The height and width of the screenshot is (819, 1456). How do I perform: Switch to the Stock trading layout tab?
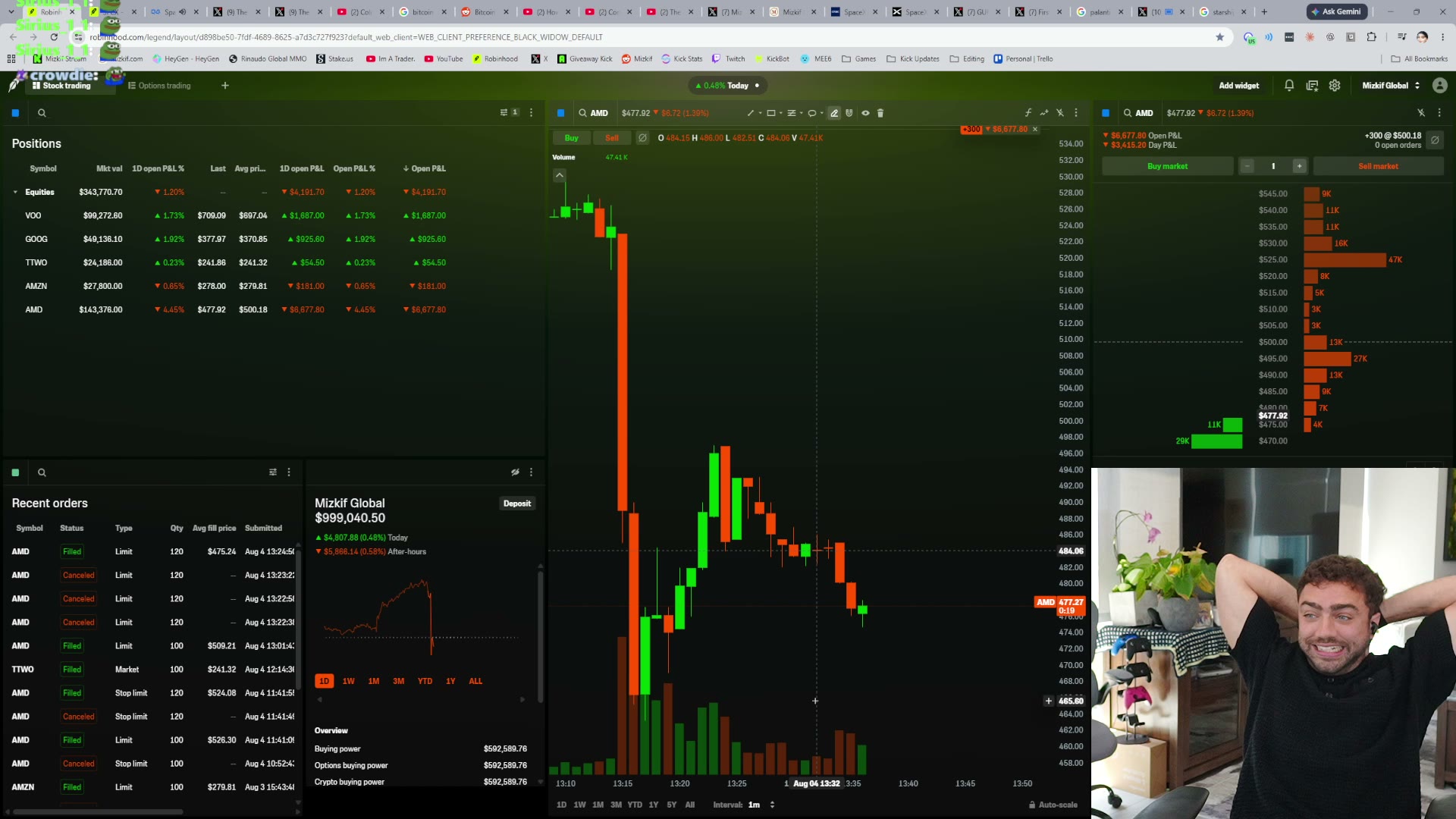click(61, 86)
